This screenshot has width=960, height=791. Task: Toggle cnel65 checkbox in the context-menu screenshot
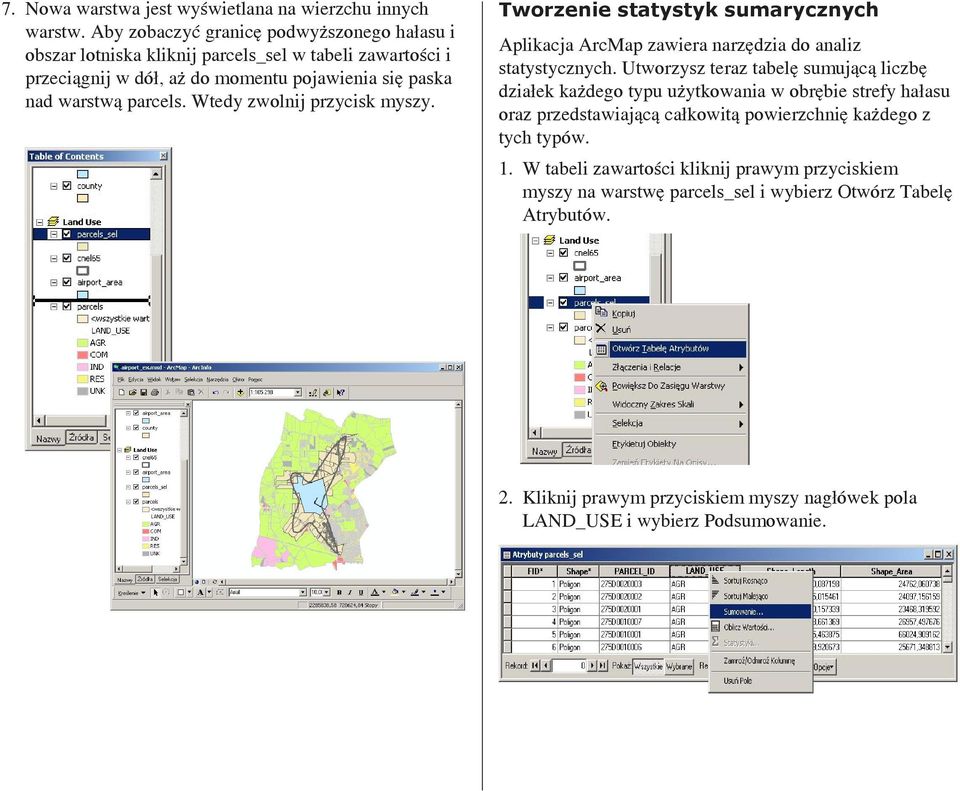[x=564, y=252]
